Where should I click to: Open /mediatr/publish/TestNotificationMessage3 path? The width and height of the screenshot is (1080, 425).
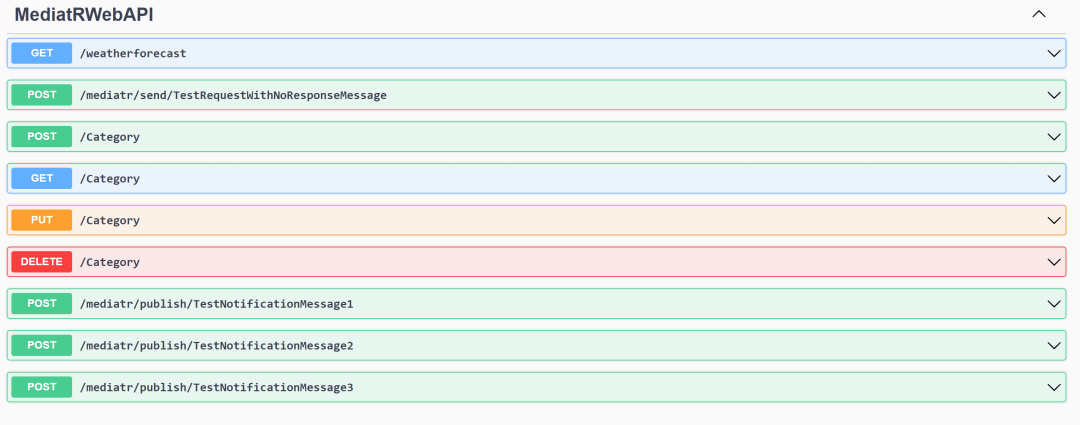click(216, 387)
